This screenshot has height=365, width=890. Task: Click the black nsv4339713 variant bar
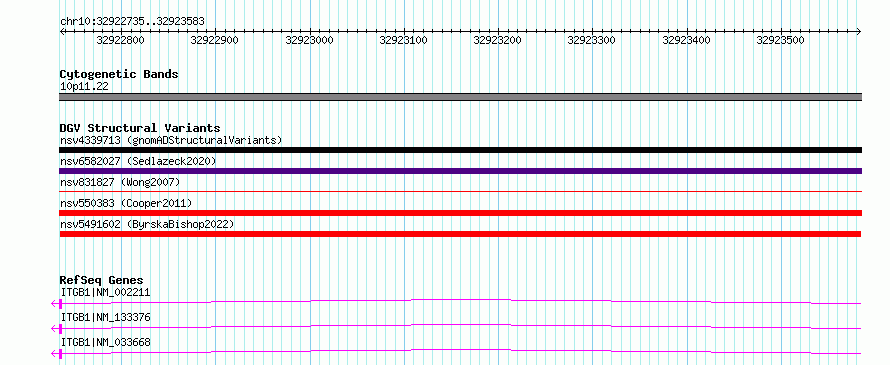460,150
